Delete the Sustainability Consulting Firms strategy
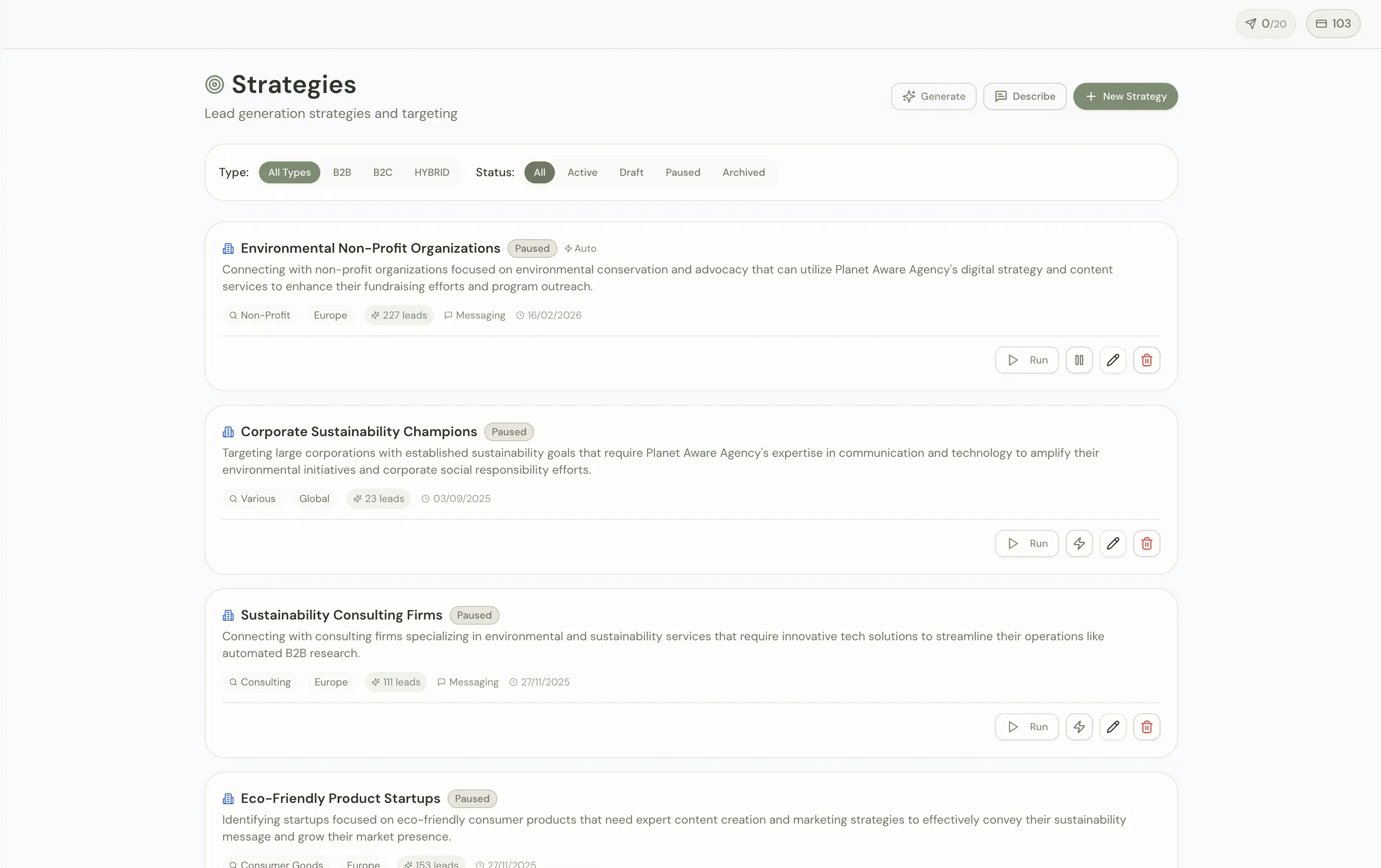Image resolution: width=1381 pixels, height=868 pixels. [1147, 726]
